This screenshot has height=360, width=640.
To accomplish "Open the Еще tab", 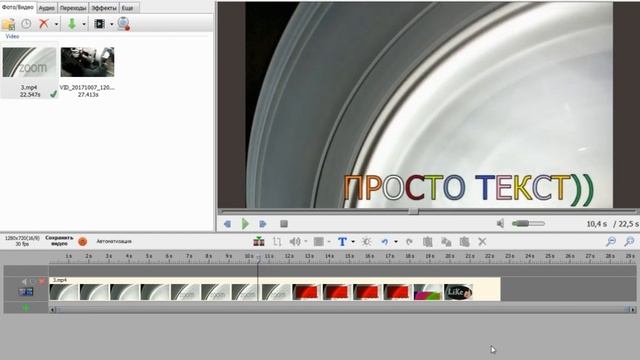I will click(129, 8).
